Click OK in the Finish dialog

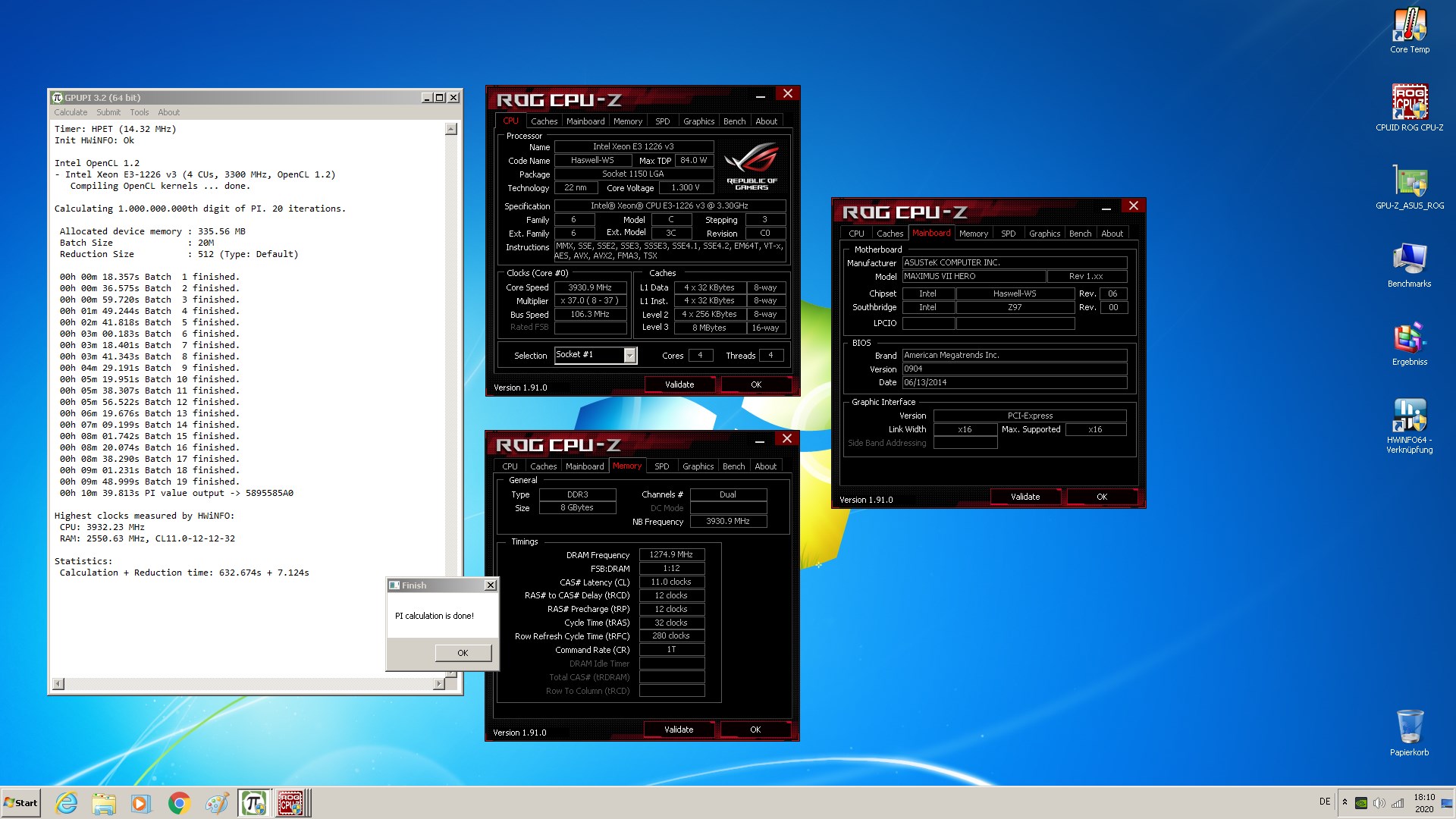click(463, 653)
